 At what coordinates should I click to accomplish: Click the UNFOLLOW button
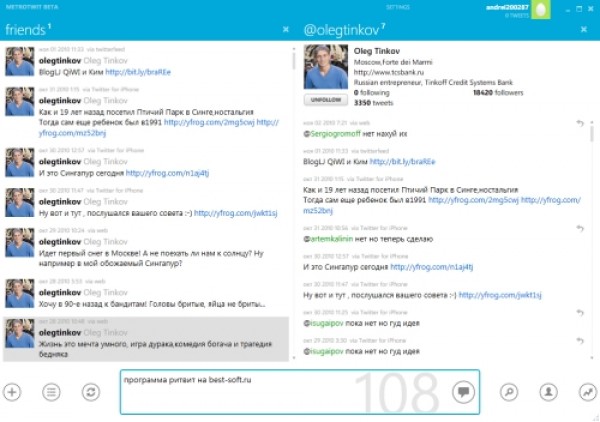click(326, 100)
